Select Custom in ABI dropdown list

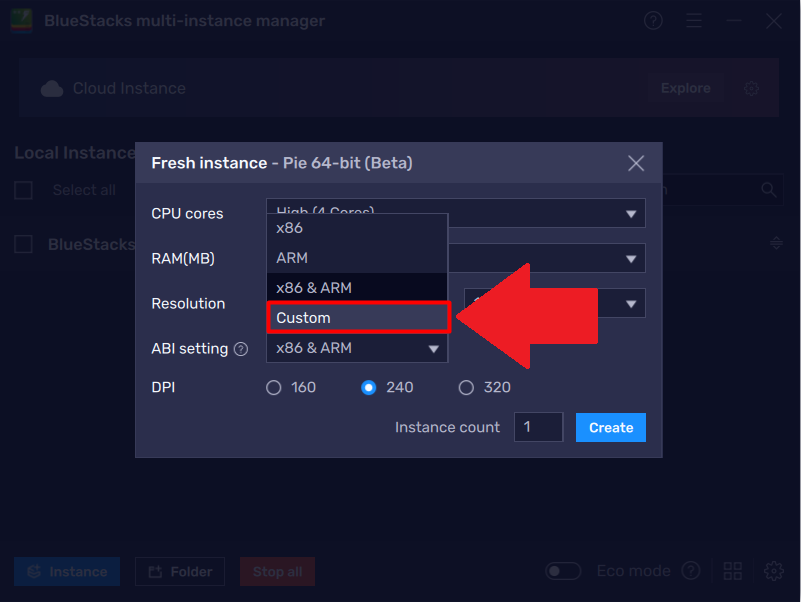tap(357, 318)
